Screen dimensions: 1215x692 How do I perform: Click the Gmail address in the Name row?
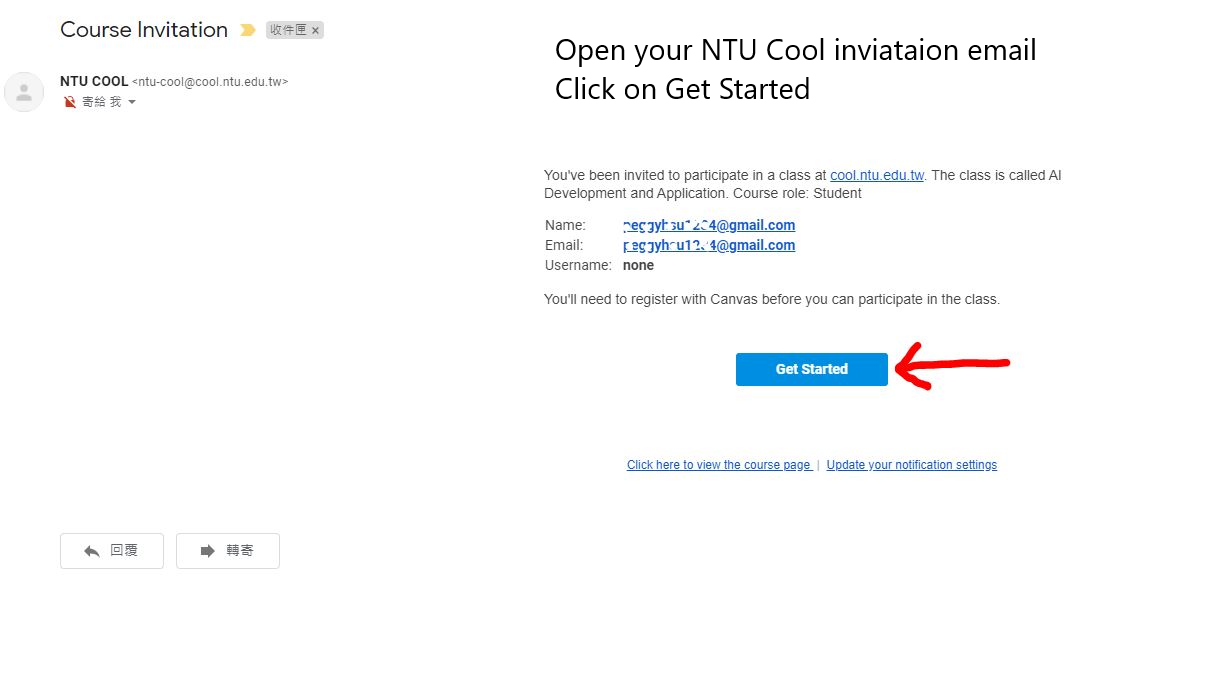pyautogui.click(x=709, y=226)
